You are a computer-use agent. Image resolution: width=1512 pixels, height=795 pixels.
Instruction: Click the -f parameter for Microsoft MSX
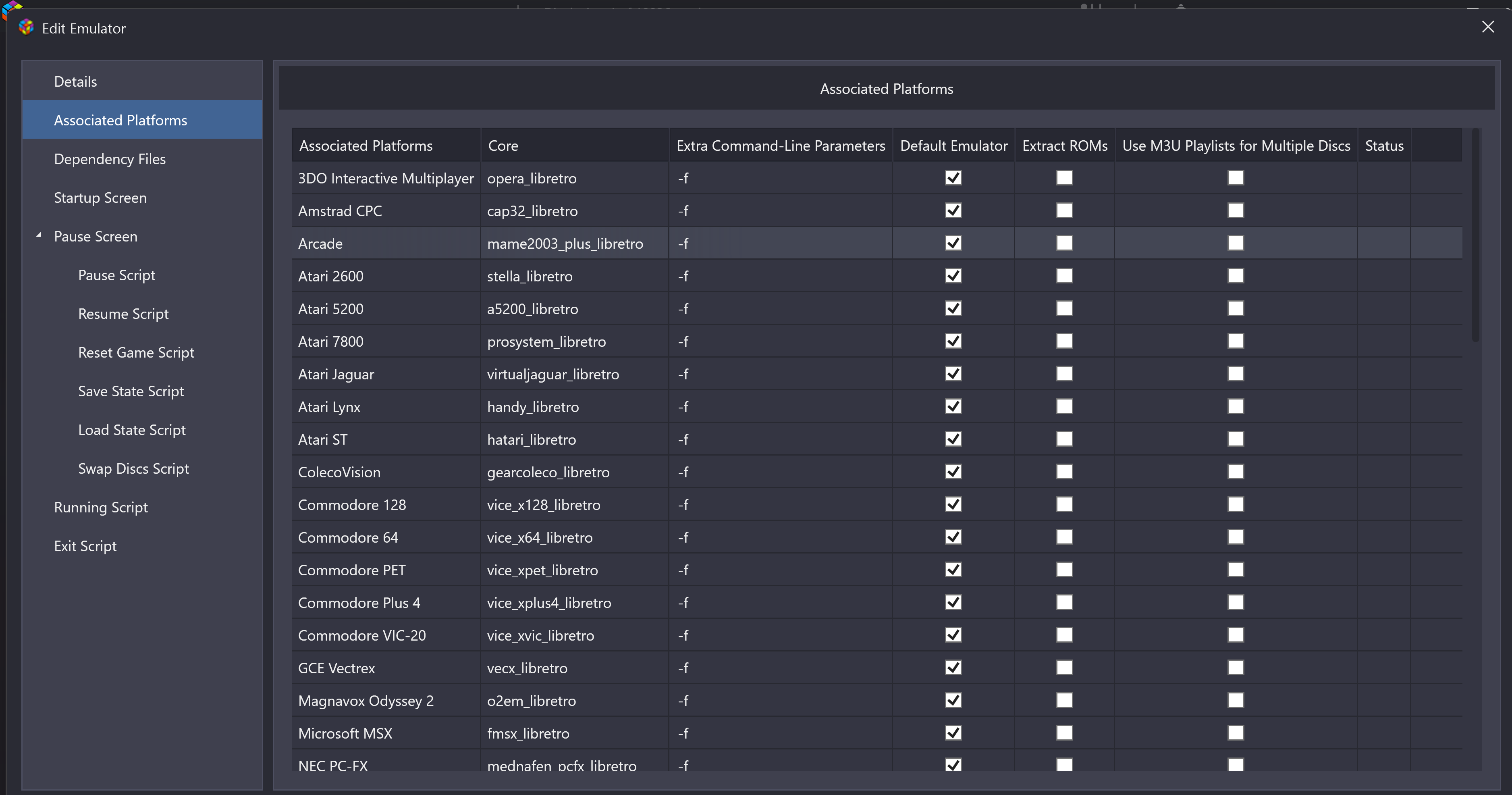781,733
